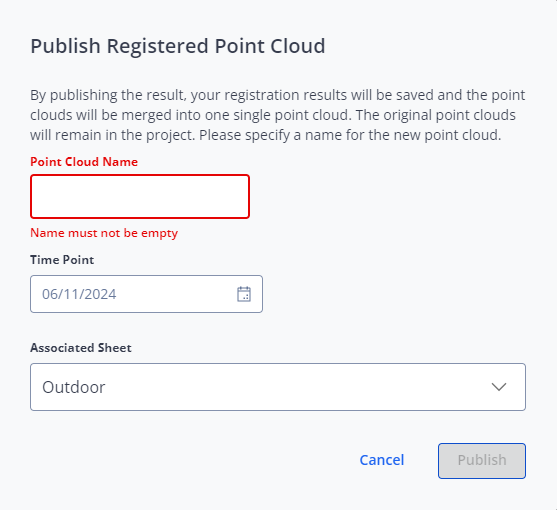
Task: Click the Cancel link
Action: 382,460
